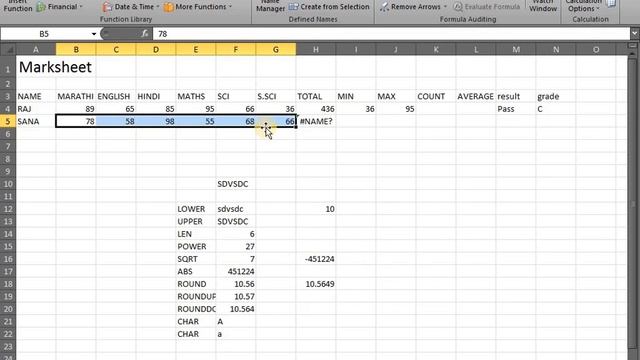Click the Insert Function button in ribbon

click(18, 6)
